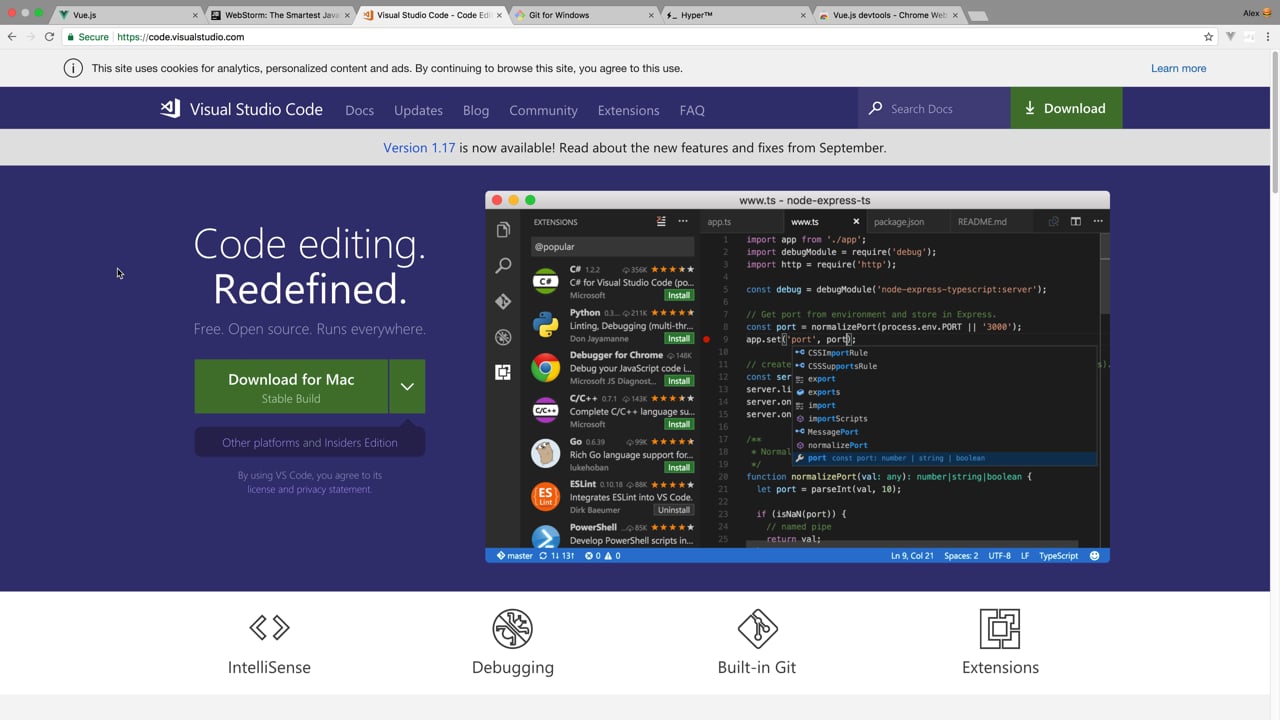The height and width of the screenshot is (720, 1280).
Task: Toggle the breakpoint on line 9
Action: (706, 339)
